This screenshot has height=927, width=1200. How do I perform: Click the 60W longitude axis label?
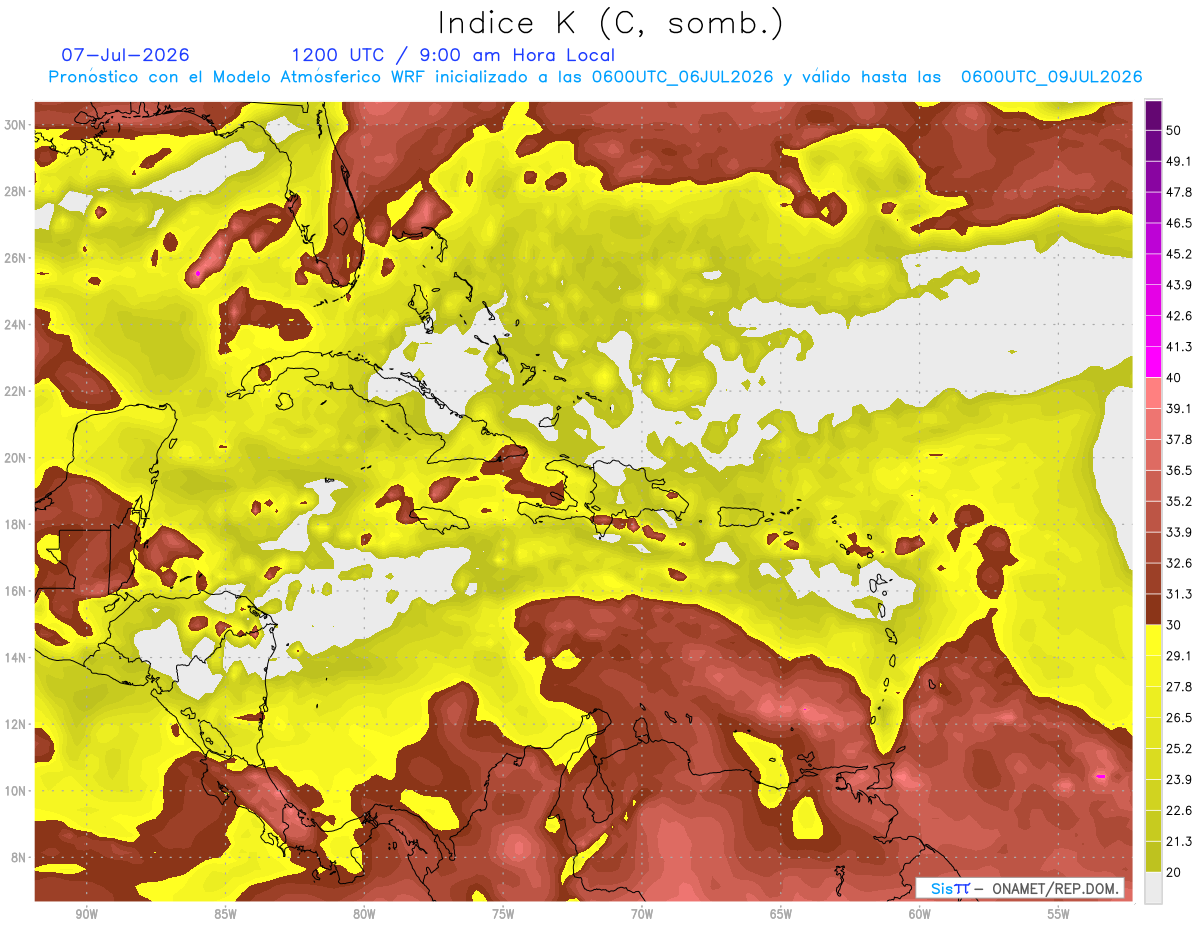pos(920,914)
